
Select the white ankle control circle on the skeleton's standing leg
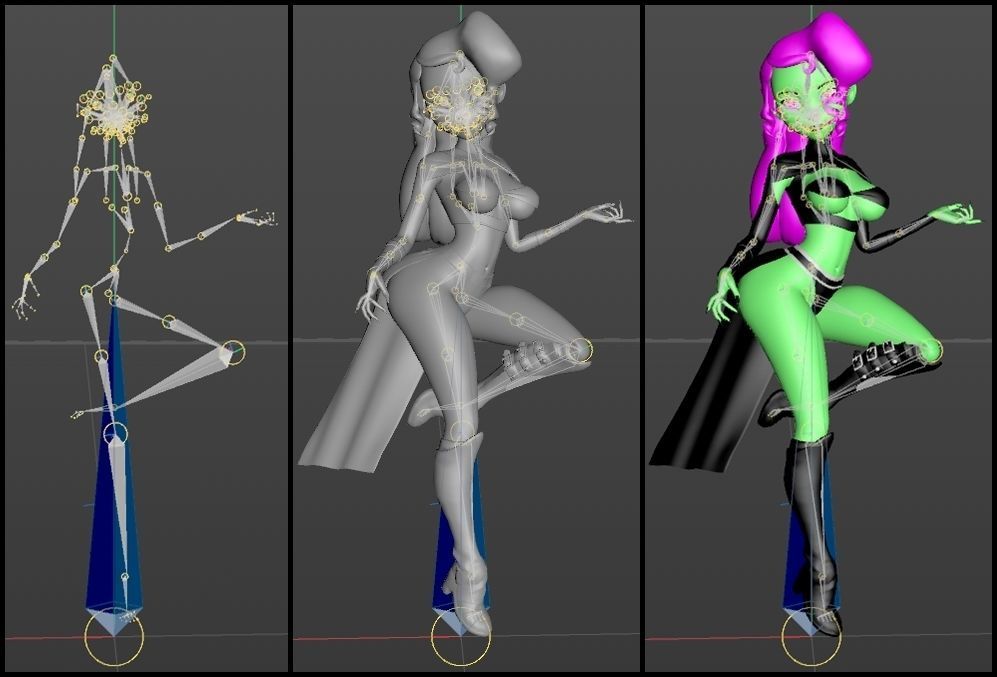pos(115,434)
